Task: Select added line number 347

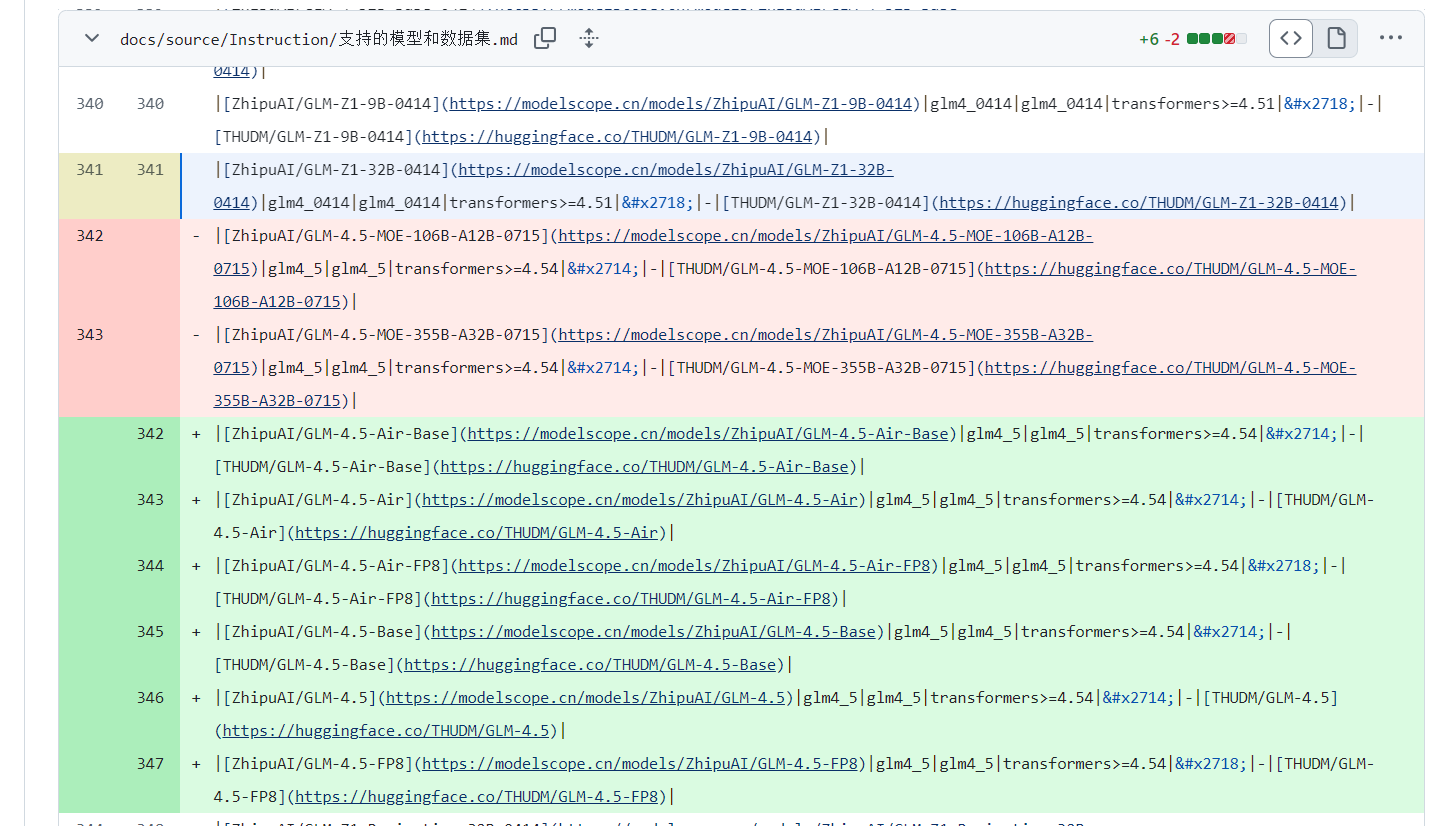Action: coord(150,764)
